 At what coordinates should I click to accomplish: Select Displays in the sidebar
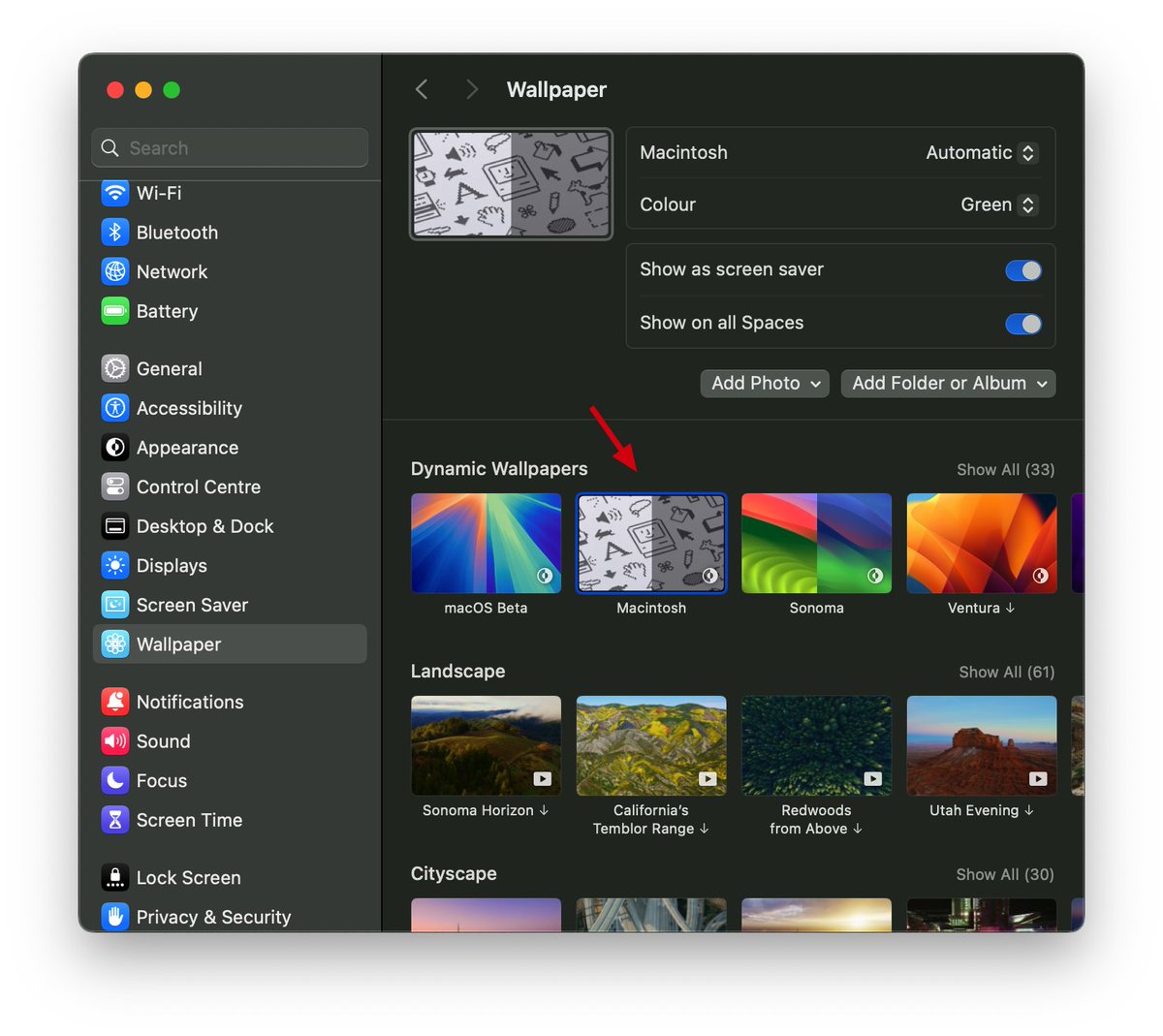coord(230,566)
